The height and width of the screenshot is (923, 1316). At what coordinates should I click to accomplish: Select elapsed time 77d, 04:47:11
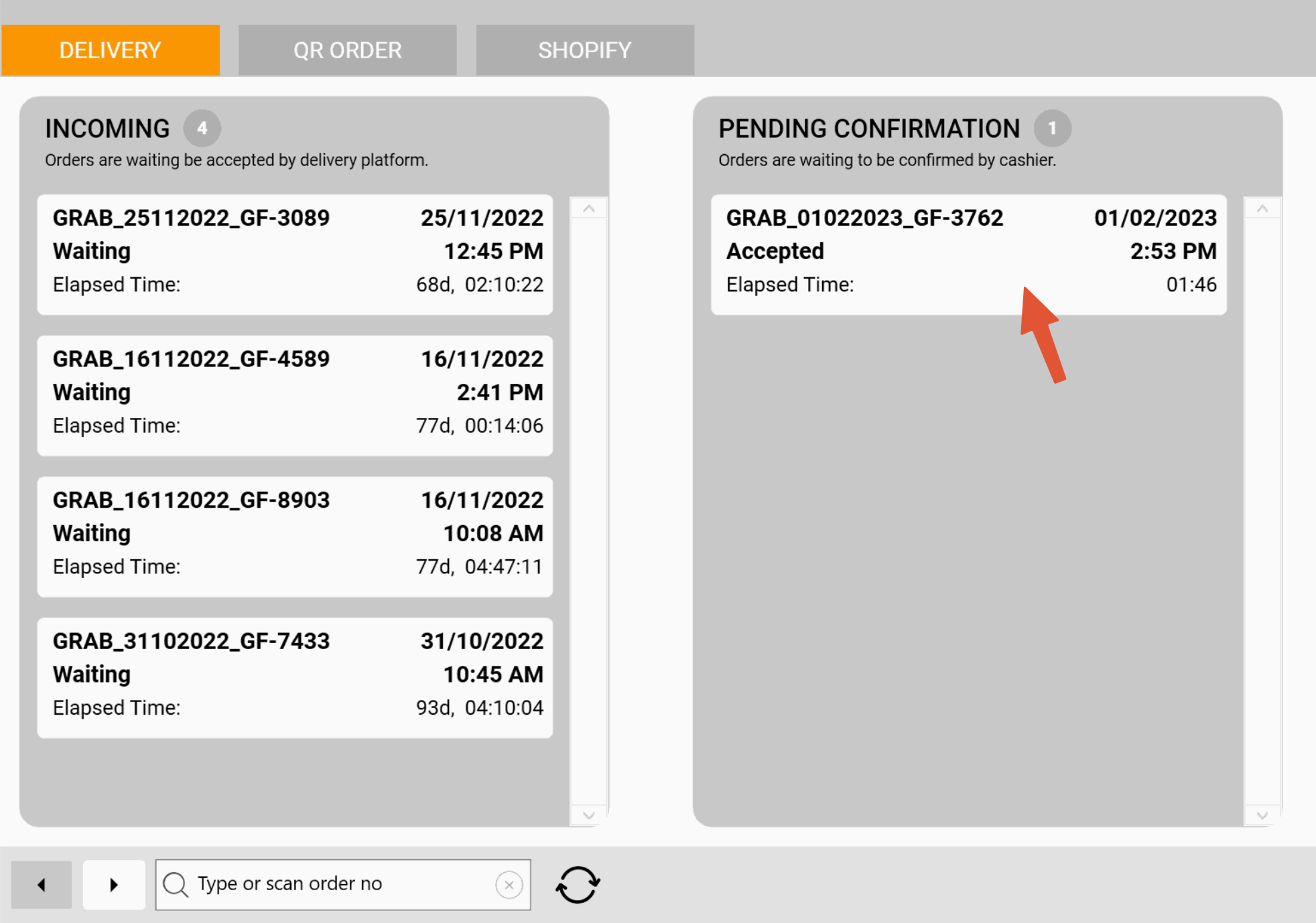[x=480, y=567]
